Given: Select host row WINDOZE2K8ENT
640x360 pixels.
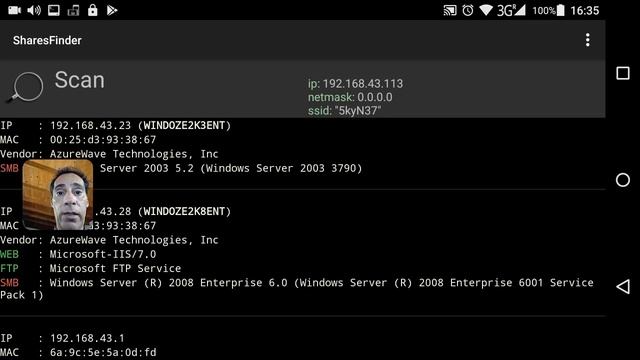Looking at the screenshot, I should point(116,211).
